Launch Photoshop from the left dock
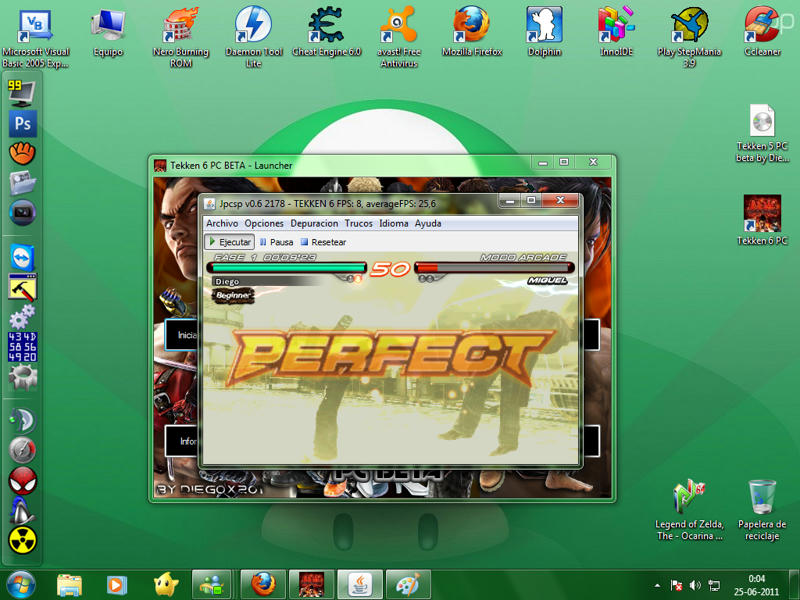The width and height of the screenshot is (800, 600). point(22,123)
